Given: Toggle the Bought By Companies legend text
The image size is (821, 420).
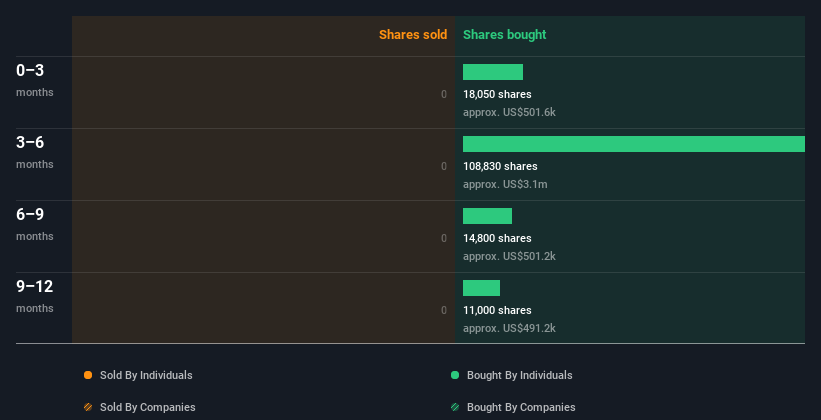Looking at the screenshot, I should (x=521, y=407).
